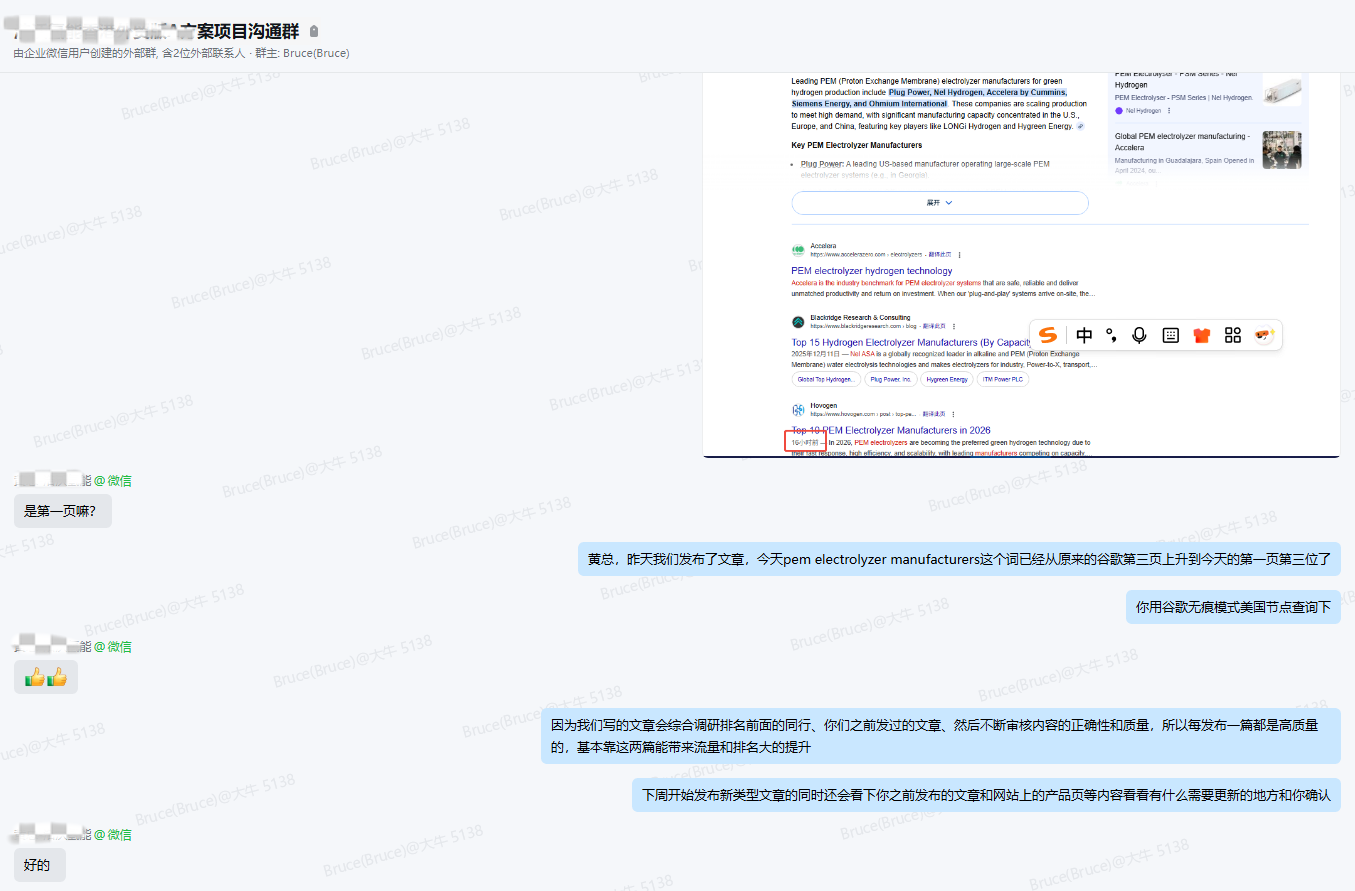Click the 'Plug Power, Inc.' chip in the screenshot

pos(890,379)
